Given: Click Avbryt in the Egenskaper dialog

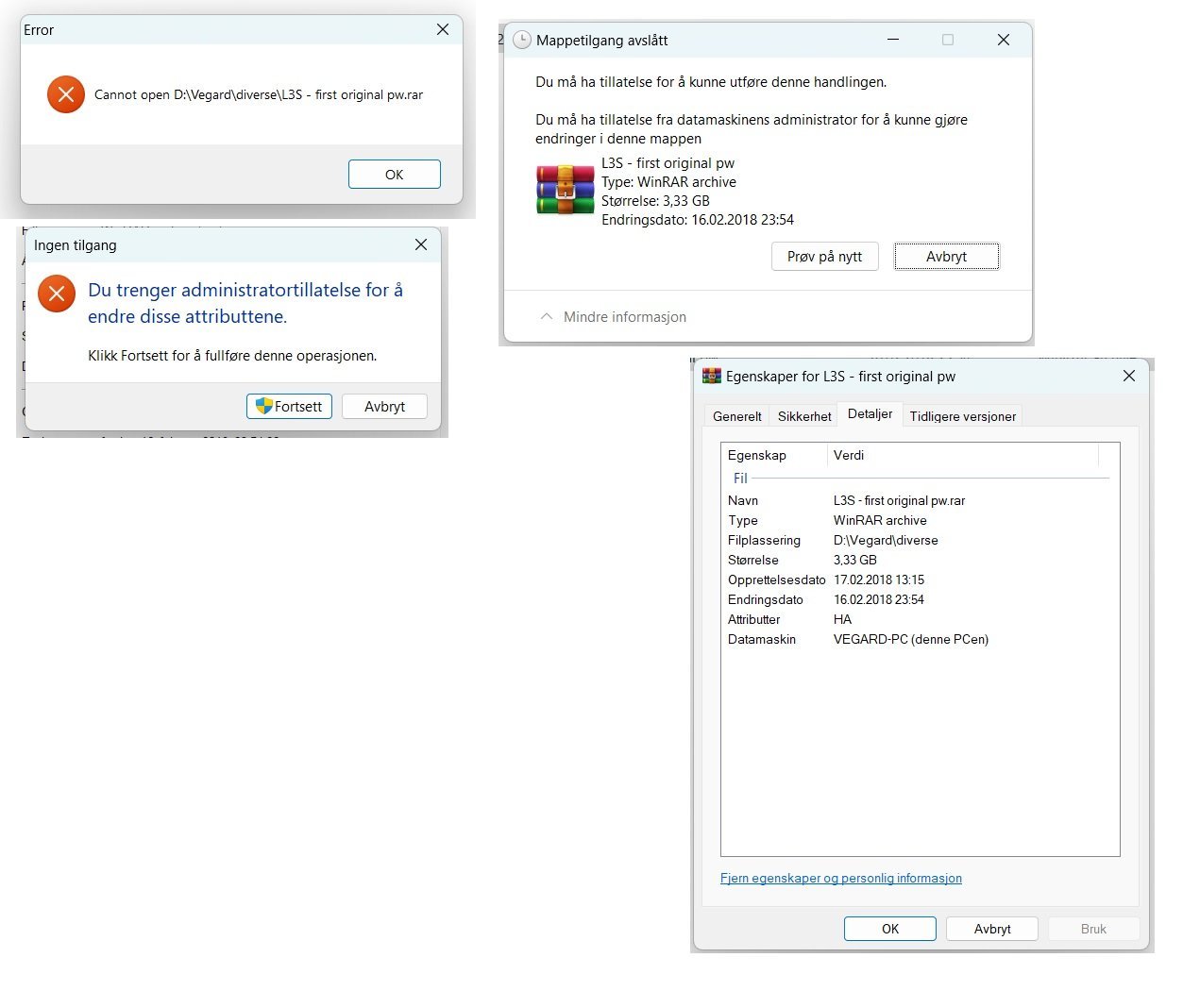Looking at the screenshot, I should 992,929.
